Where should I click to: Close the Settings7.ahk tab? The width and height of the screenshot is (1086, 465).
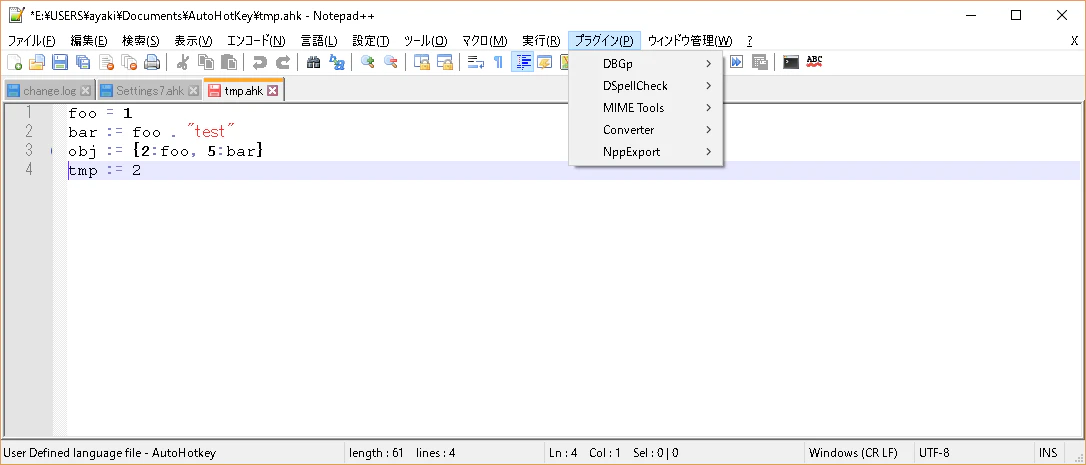[x=194, y=91]
